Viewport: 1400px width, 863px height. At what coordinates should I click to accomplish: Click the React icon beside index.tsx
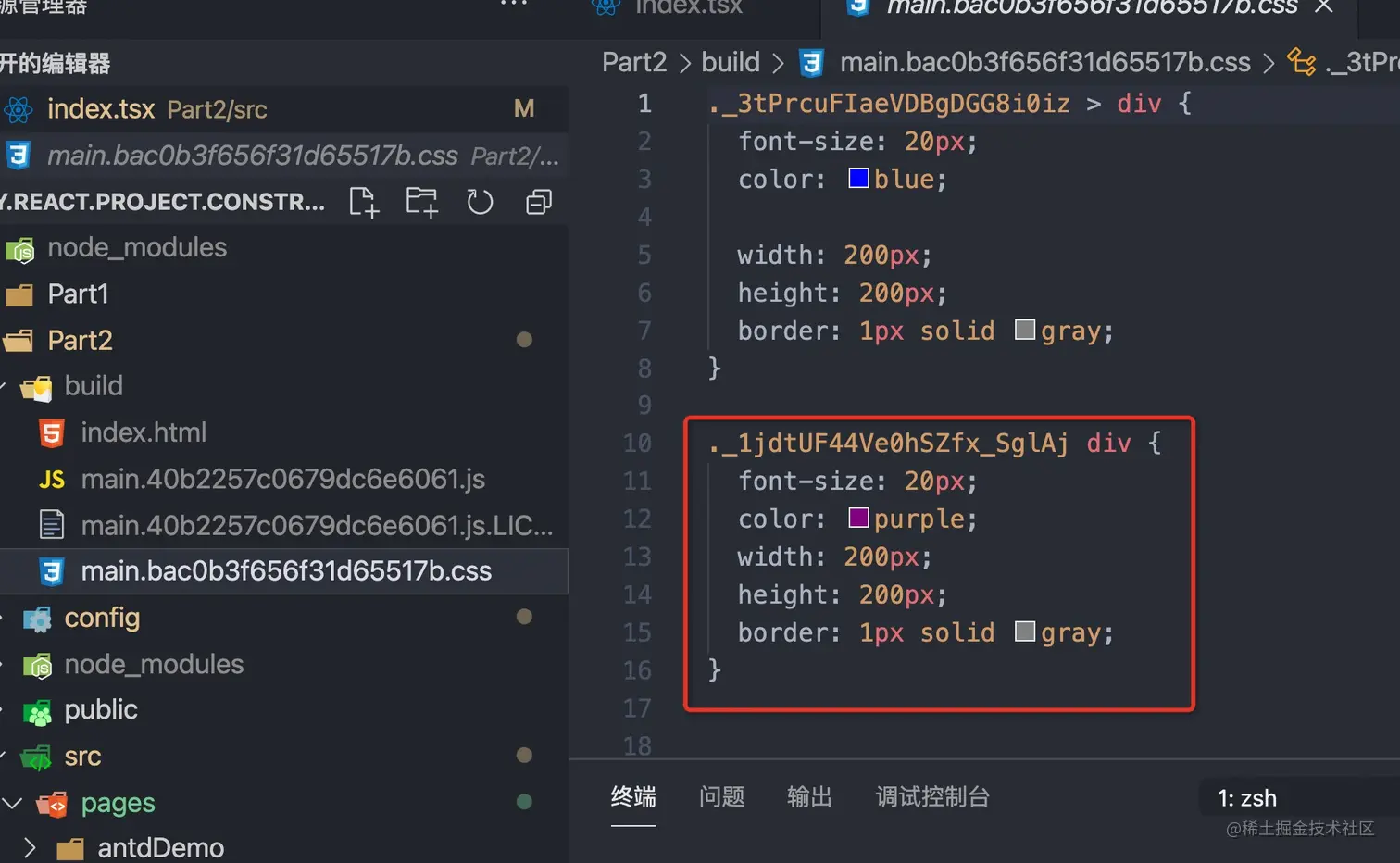click(x=20, y=108)
